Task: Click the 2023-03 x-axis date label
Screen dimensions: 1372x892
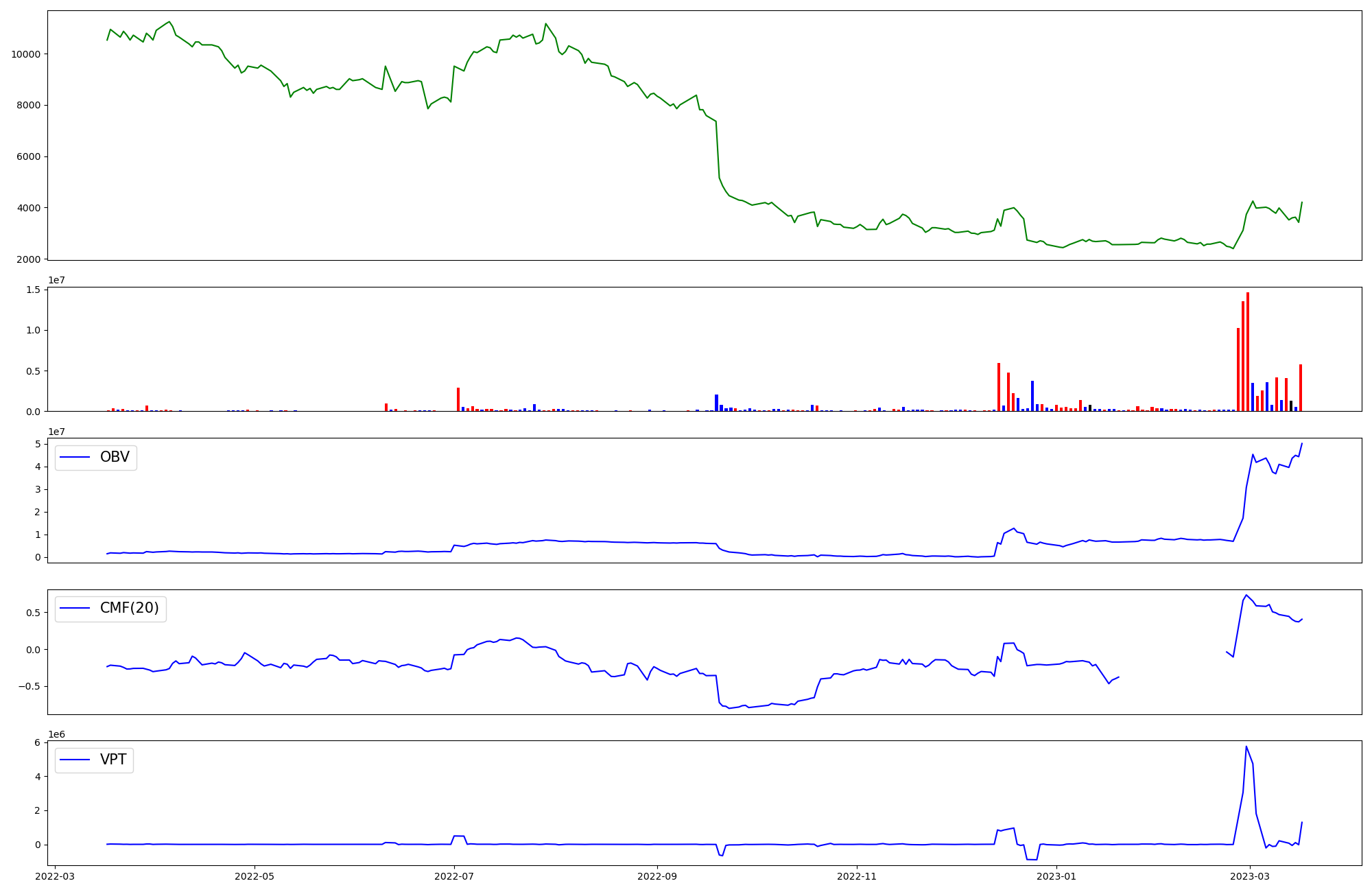Action: point(1250,876)
